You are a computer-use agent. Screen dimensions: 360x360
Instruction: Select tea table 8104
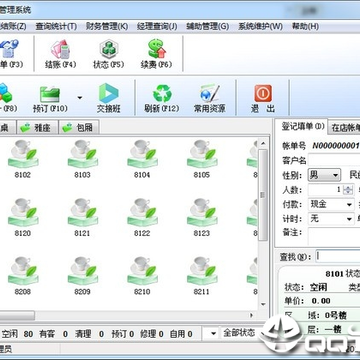coord(142,159)
